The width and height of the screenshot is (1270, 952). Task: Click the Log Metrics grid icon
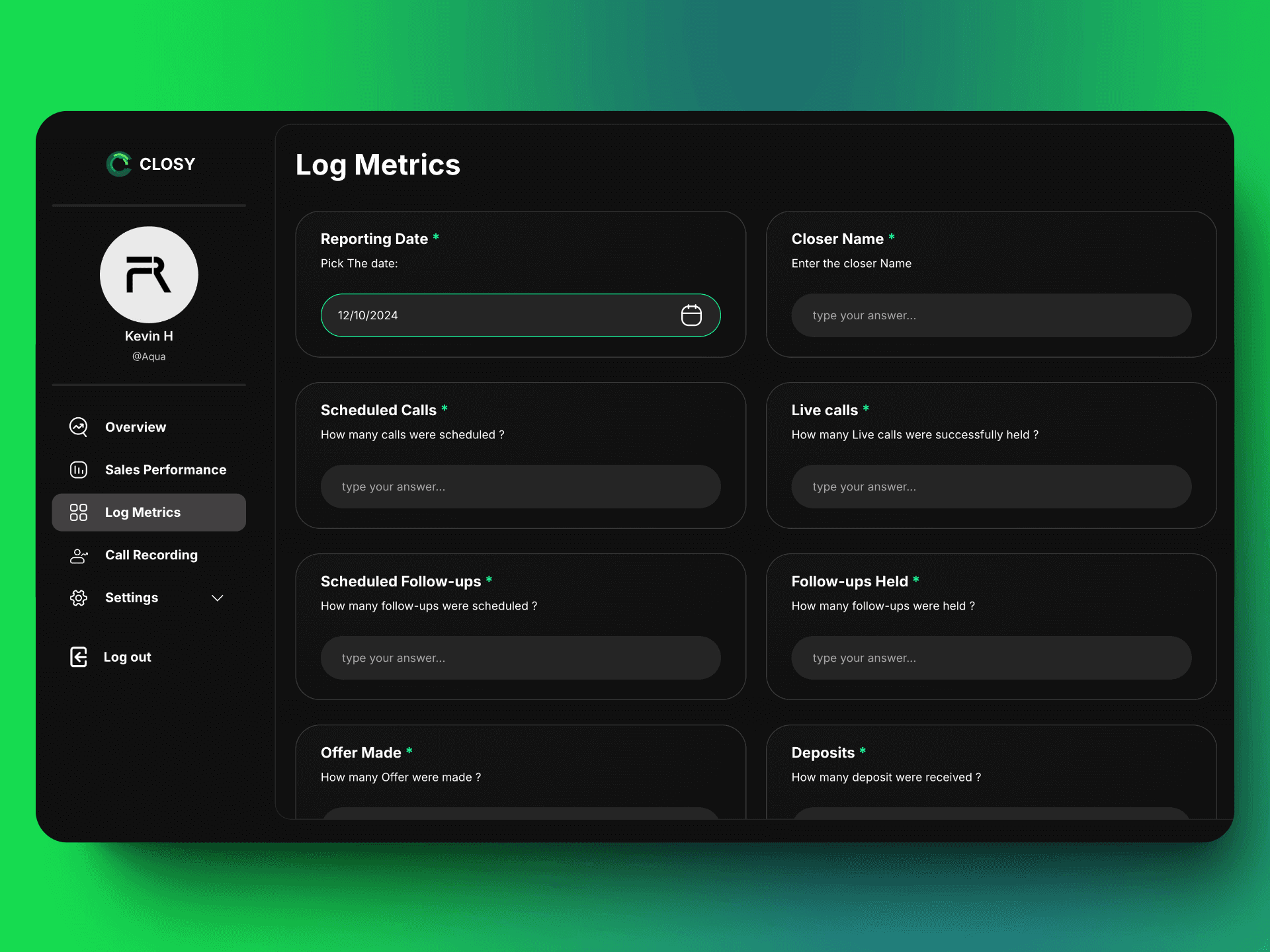coord(79,512)
